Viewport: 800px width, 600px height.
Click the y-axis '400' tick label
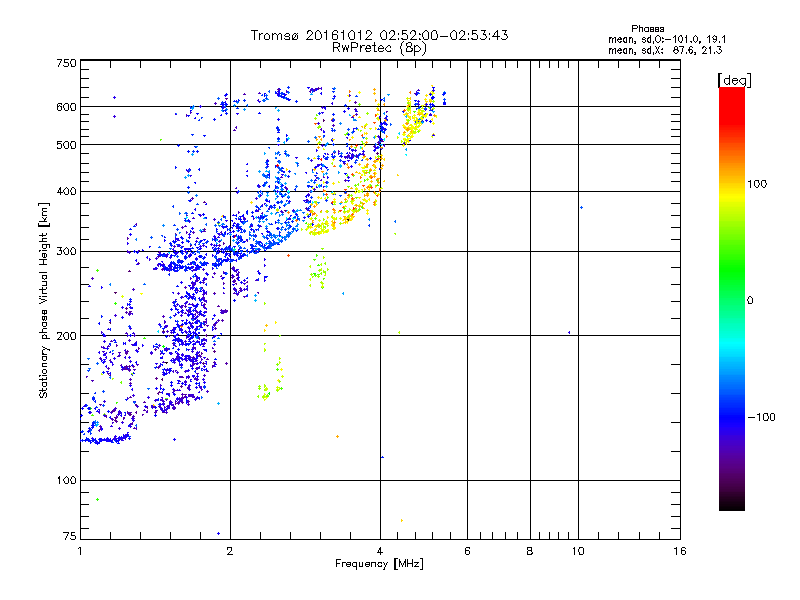coord(67,191)
